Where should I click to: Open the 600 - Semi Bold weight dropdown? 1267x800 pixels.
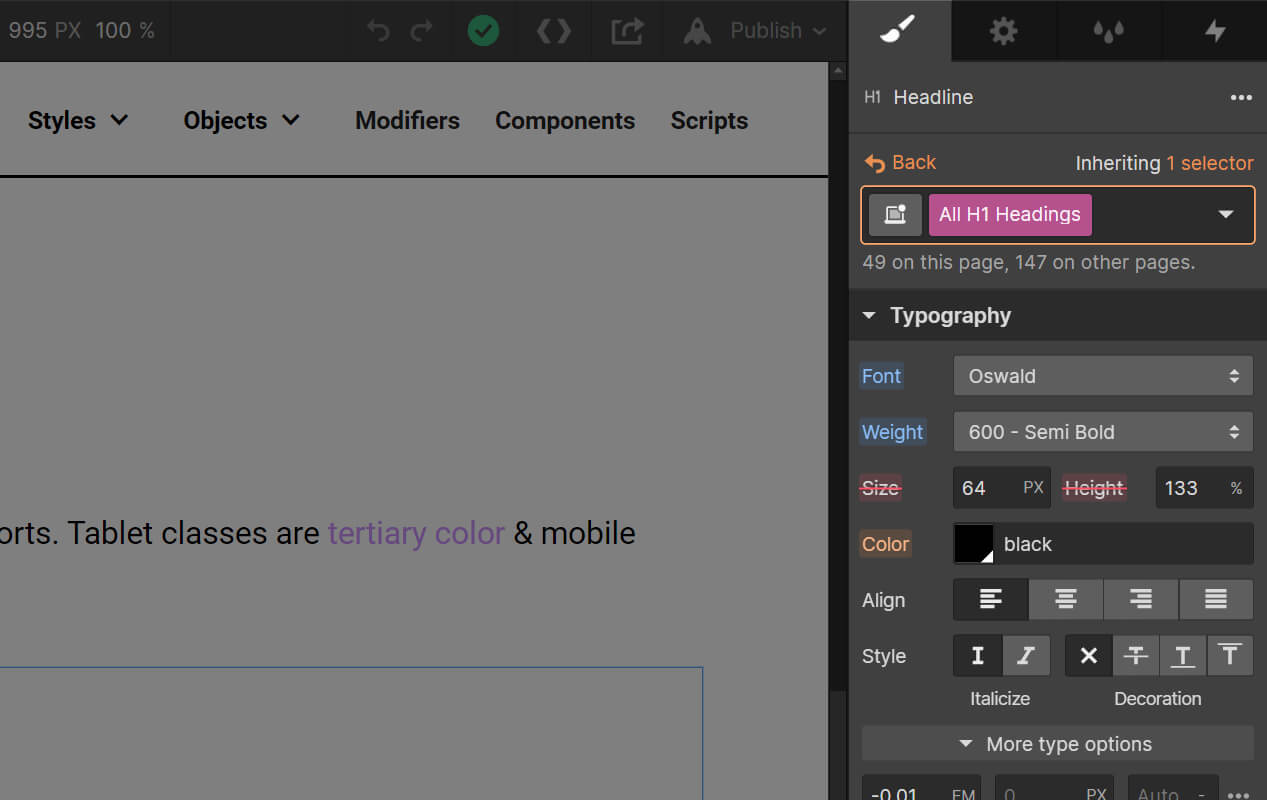[x=1102, y=432]
